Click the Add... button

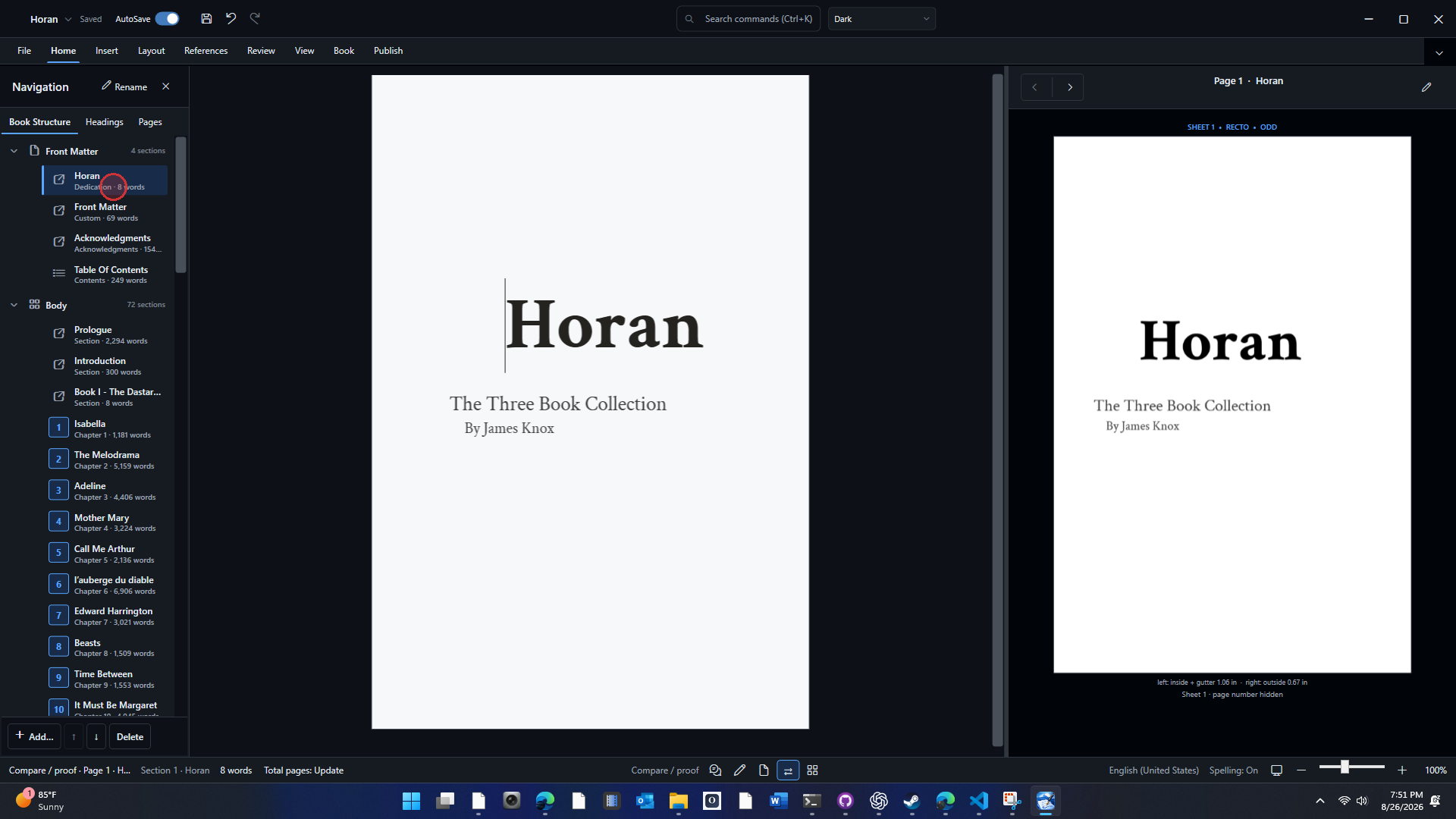(x=34, y=736)
